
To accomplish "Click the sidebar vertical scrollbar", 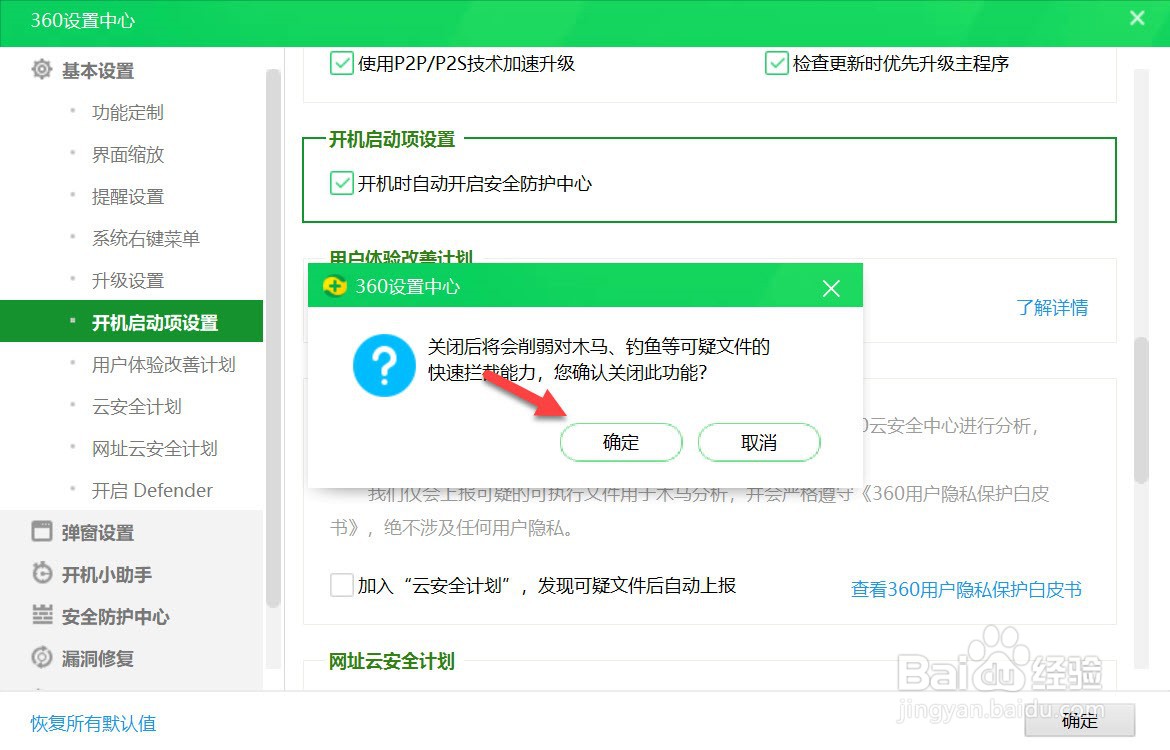I will pos(273,340).
